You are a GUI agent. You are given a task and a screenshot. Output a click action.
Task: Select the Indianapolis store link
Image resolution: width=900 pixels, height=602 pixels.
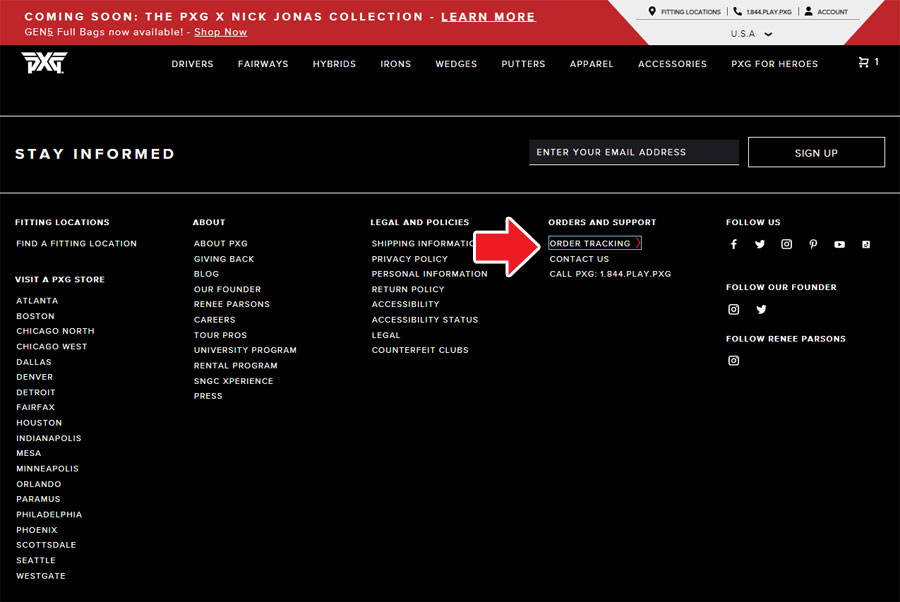(49, 438)
